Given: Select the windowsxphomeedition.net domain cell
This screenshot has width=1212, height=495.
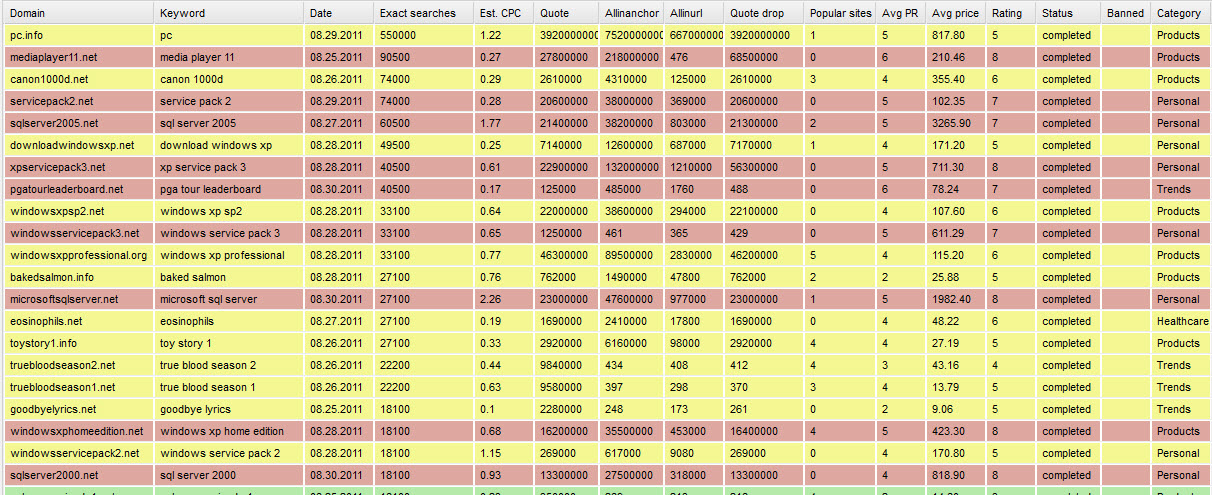Looking at the screenshot, I should pyautogui.click(x=78, y=431).
